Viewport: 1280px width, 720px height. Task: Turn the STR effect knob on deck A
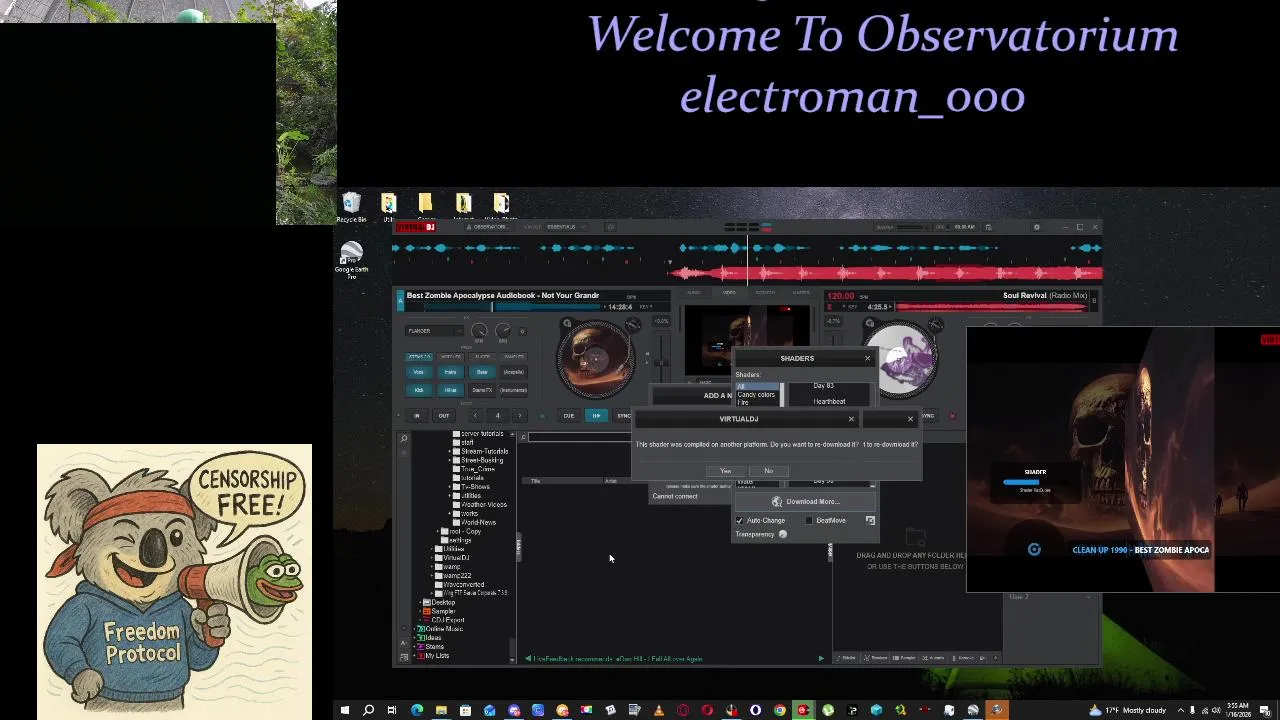point(479,332)
